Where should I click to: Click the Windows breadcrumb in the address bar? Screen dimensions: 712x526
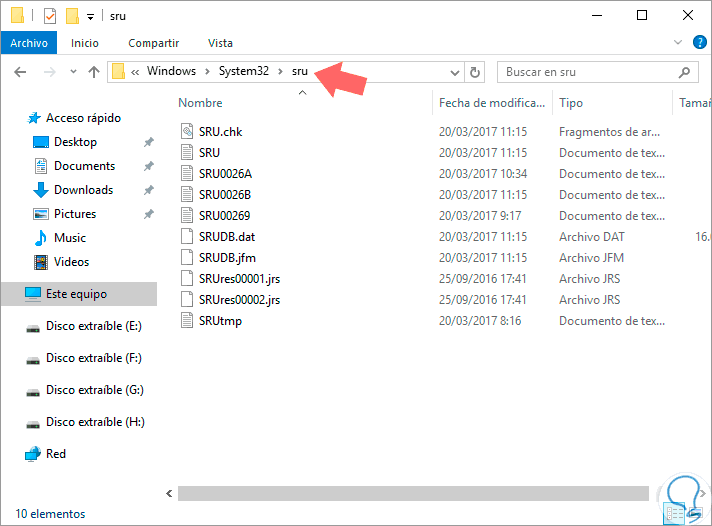(x=171, y=71)
